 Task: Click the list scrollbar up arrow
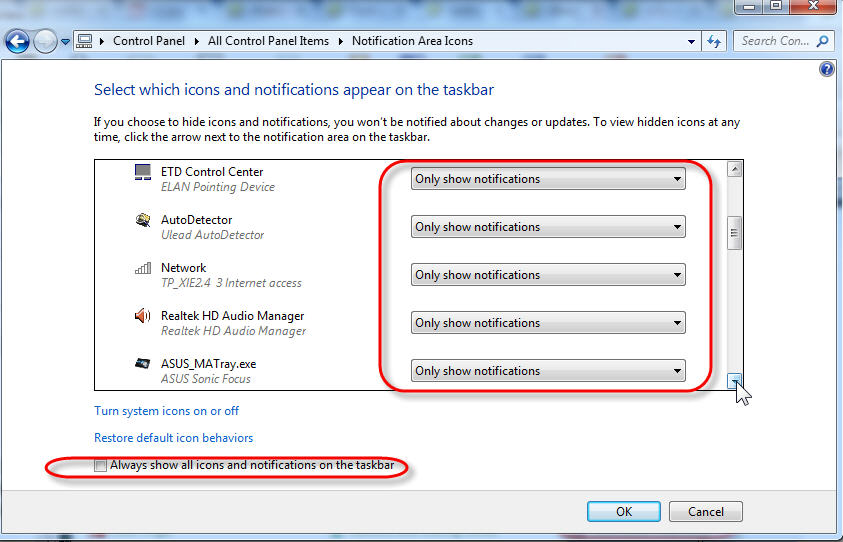click(x=734, y=169)
